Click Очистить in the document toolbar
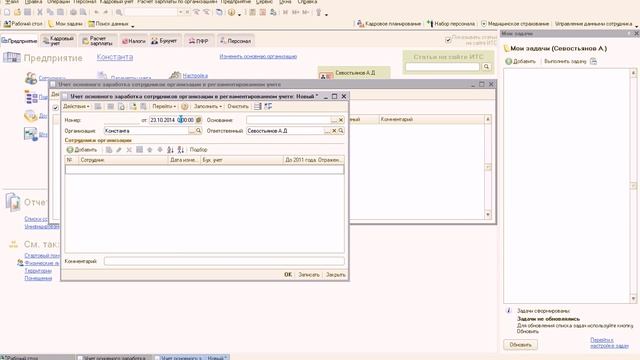Viewport: 640px width, 360px height. coord(238,107)
